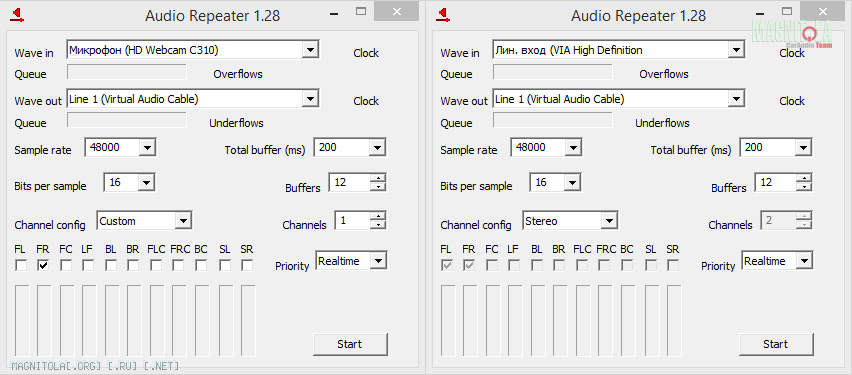
Task: Click the Underflows label in right window
Action: tap(662, 123)
